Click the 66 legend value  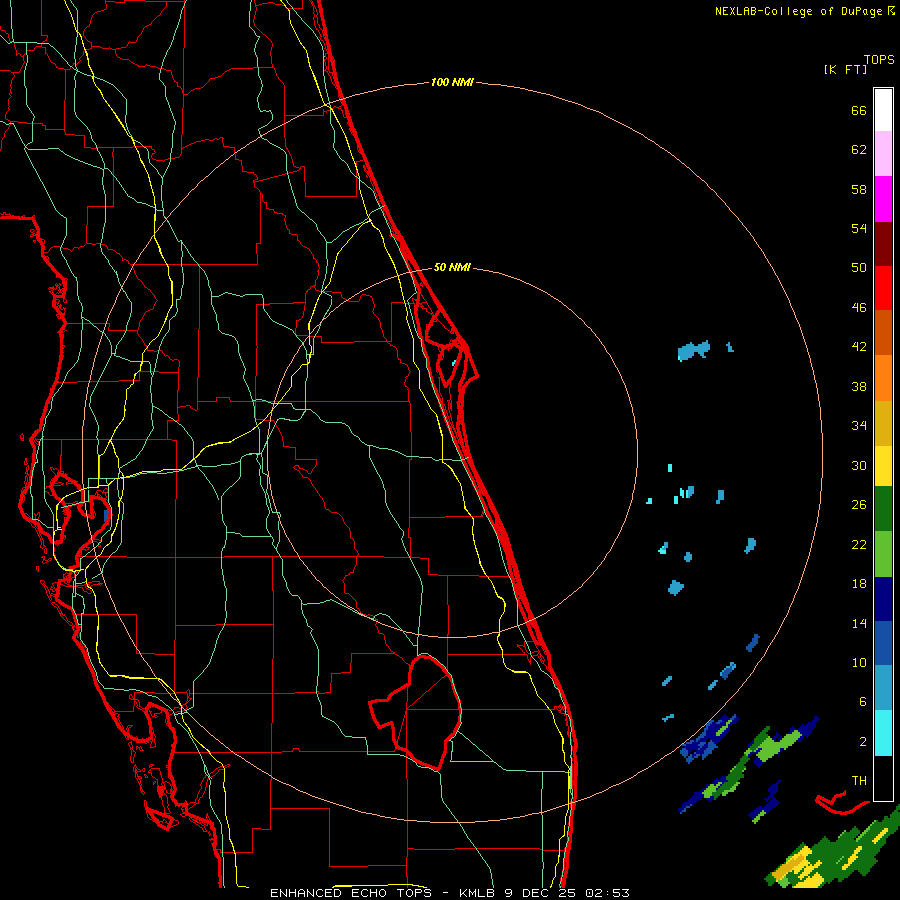pyautogui.click(x=859, y=110)
